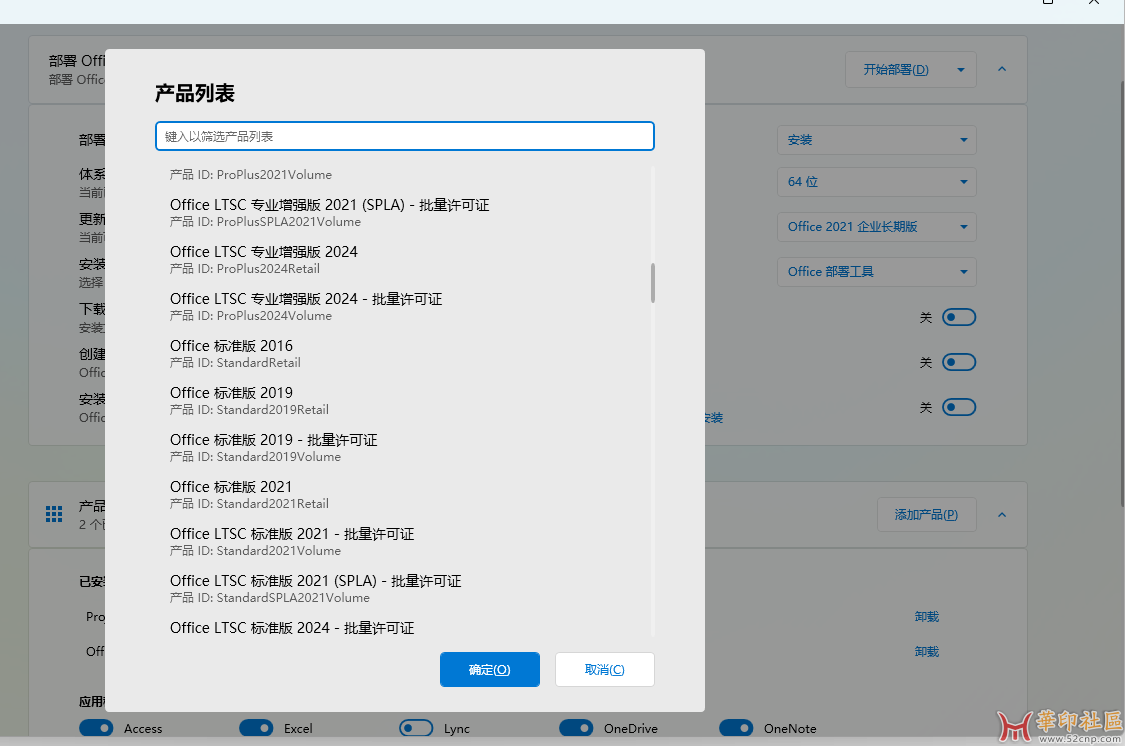Select Office LTSC 标准版 2021 - 批量许可证
Screen dimensions: 1125x746
[x=405, y=542]
